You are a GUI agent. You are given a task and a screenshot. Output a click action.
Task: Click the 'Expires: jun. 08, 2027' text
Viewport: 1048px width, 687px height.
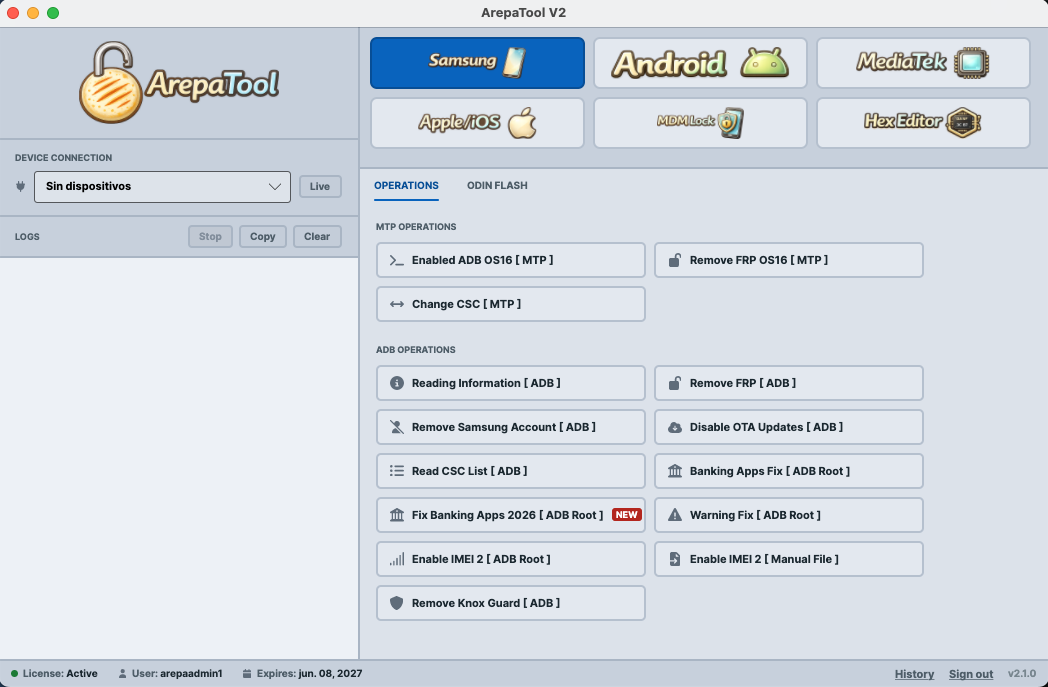tap(309, 674)
